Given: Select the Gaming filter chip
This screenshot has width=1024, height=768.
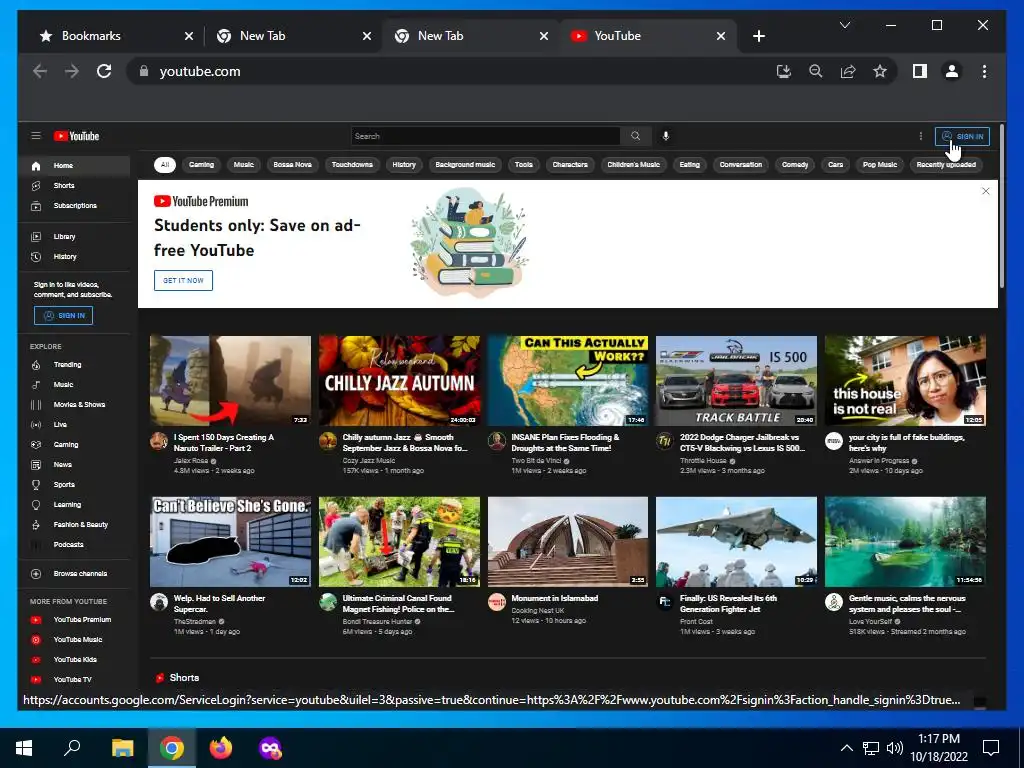Looking at the screenshot, I should coord(201,165).
